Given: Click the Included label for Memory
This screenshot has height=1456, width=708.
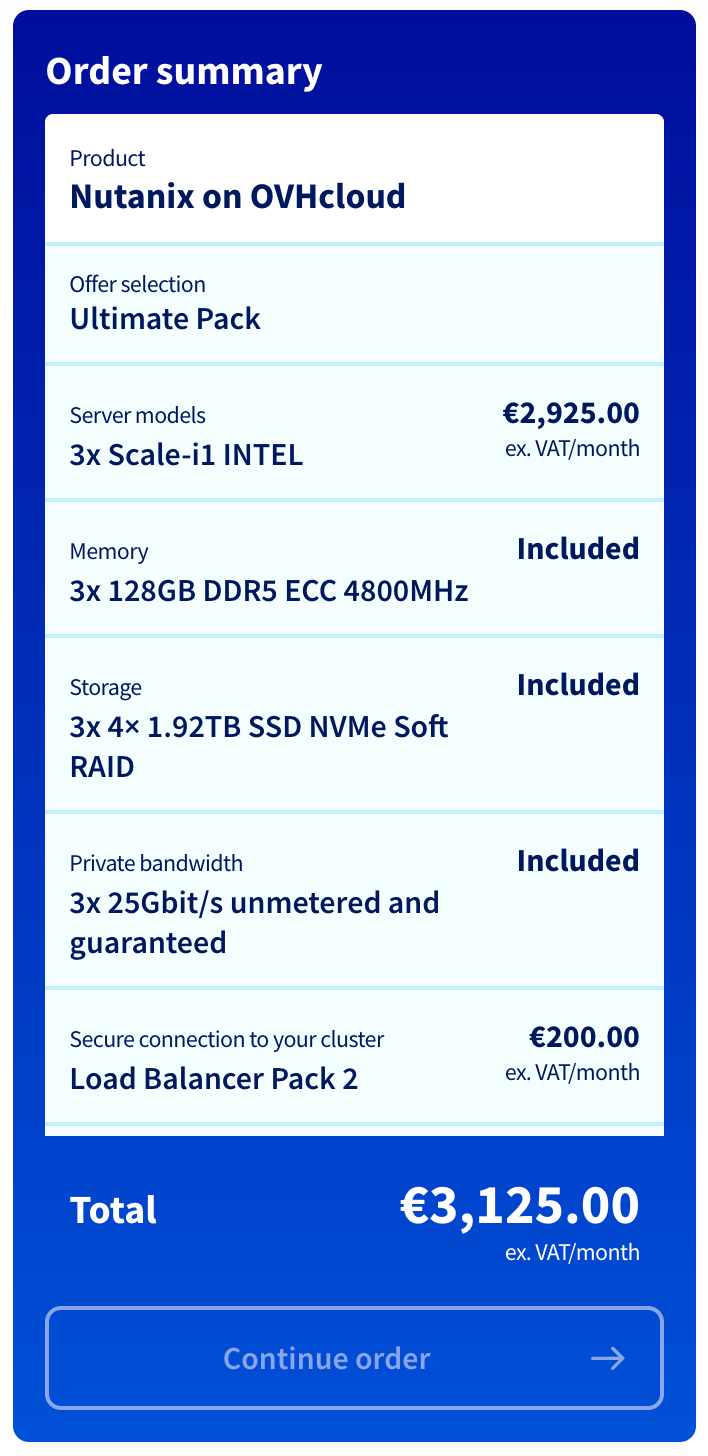Looking at the screenshot, I should coord(577,549).
